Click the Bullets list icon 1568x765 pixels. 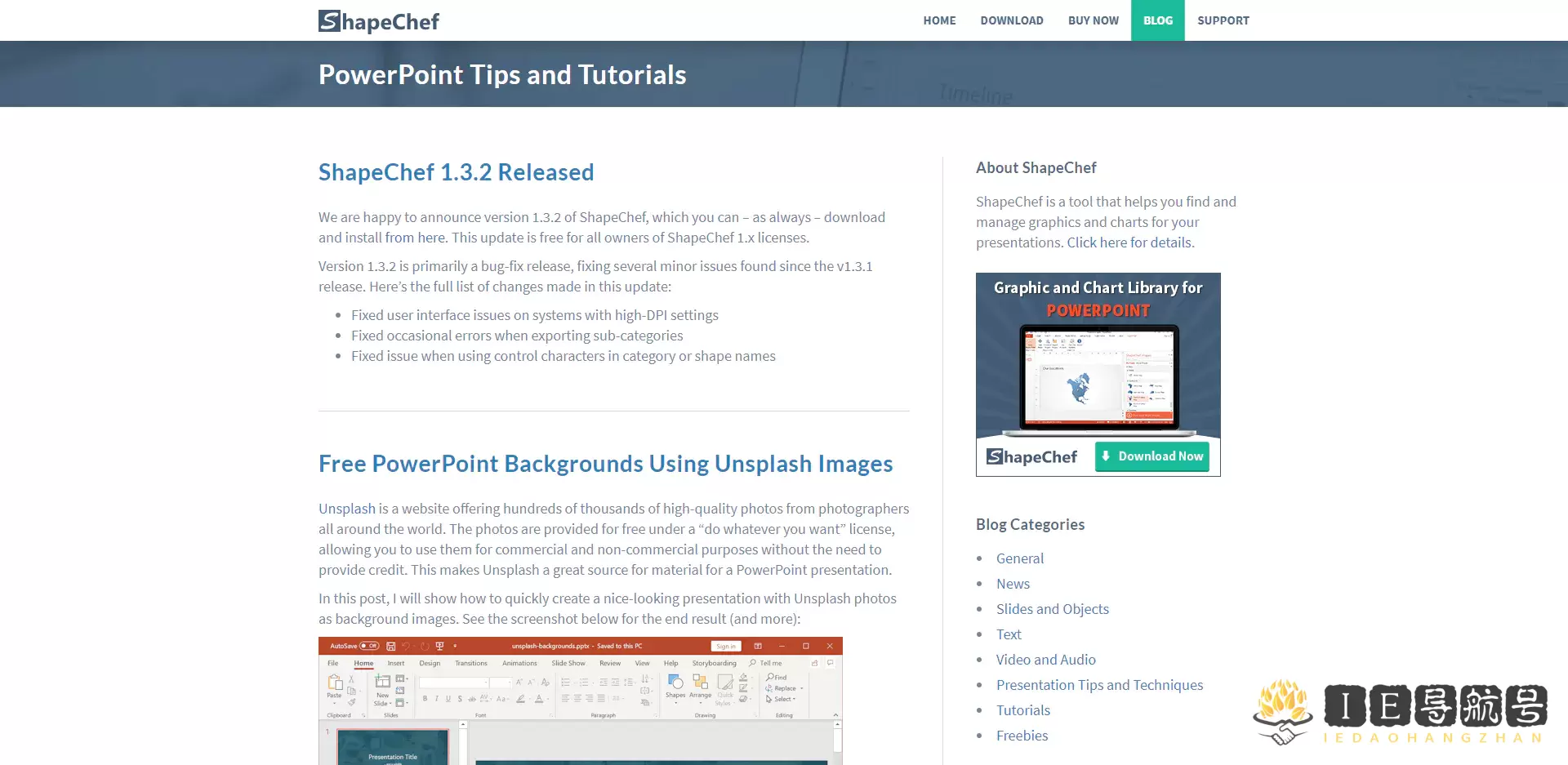point(566,682)
